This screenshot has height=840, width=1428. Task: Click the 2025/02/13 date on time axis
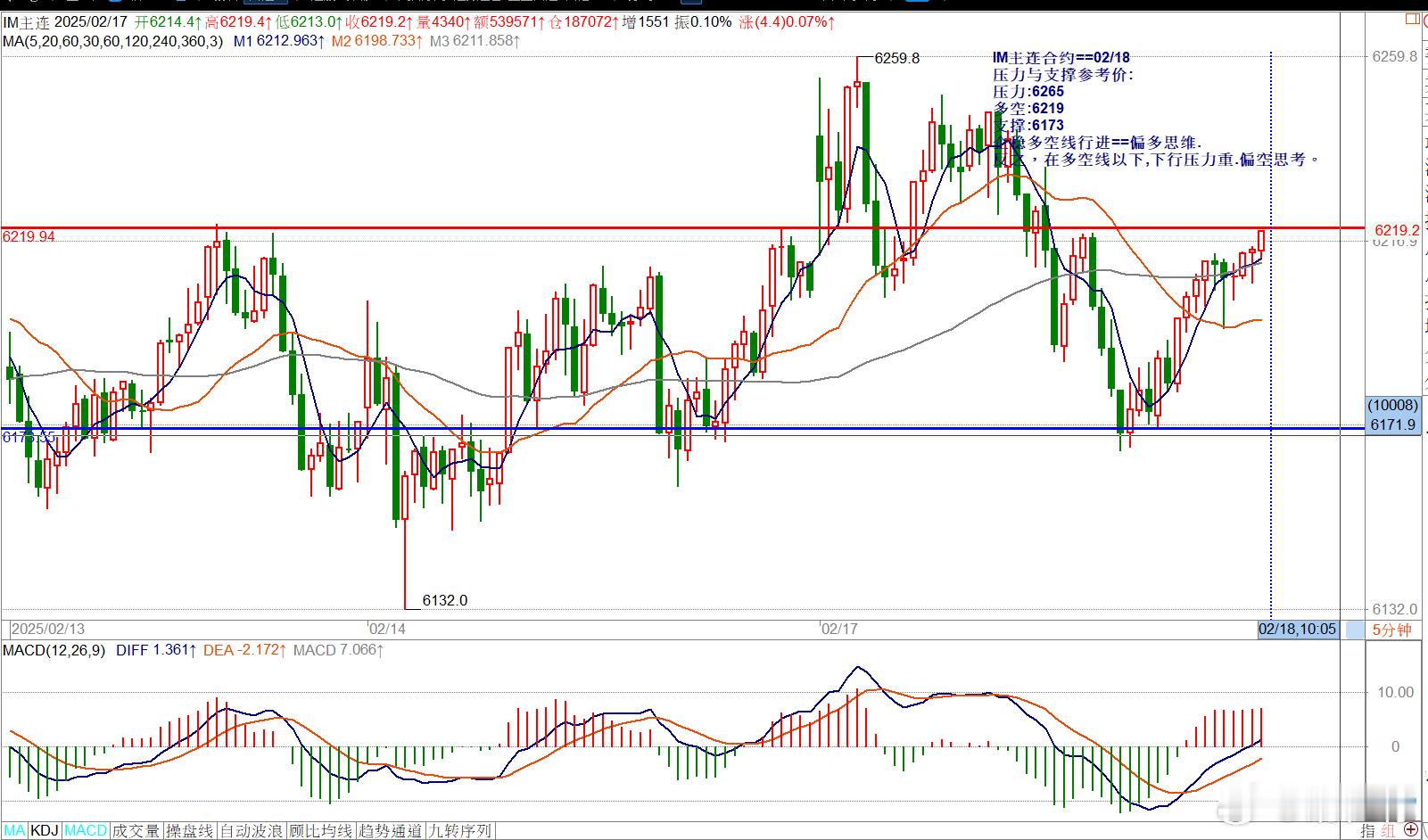[x=48, y=629]
